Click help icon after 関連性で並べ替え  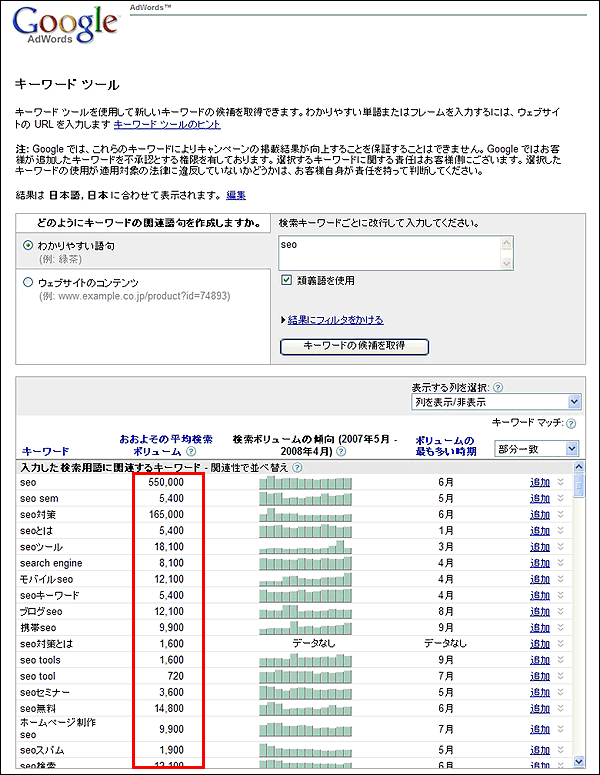tap(297, 467)
